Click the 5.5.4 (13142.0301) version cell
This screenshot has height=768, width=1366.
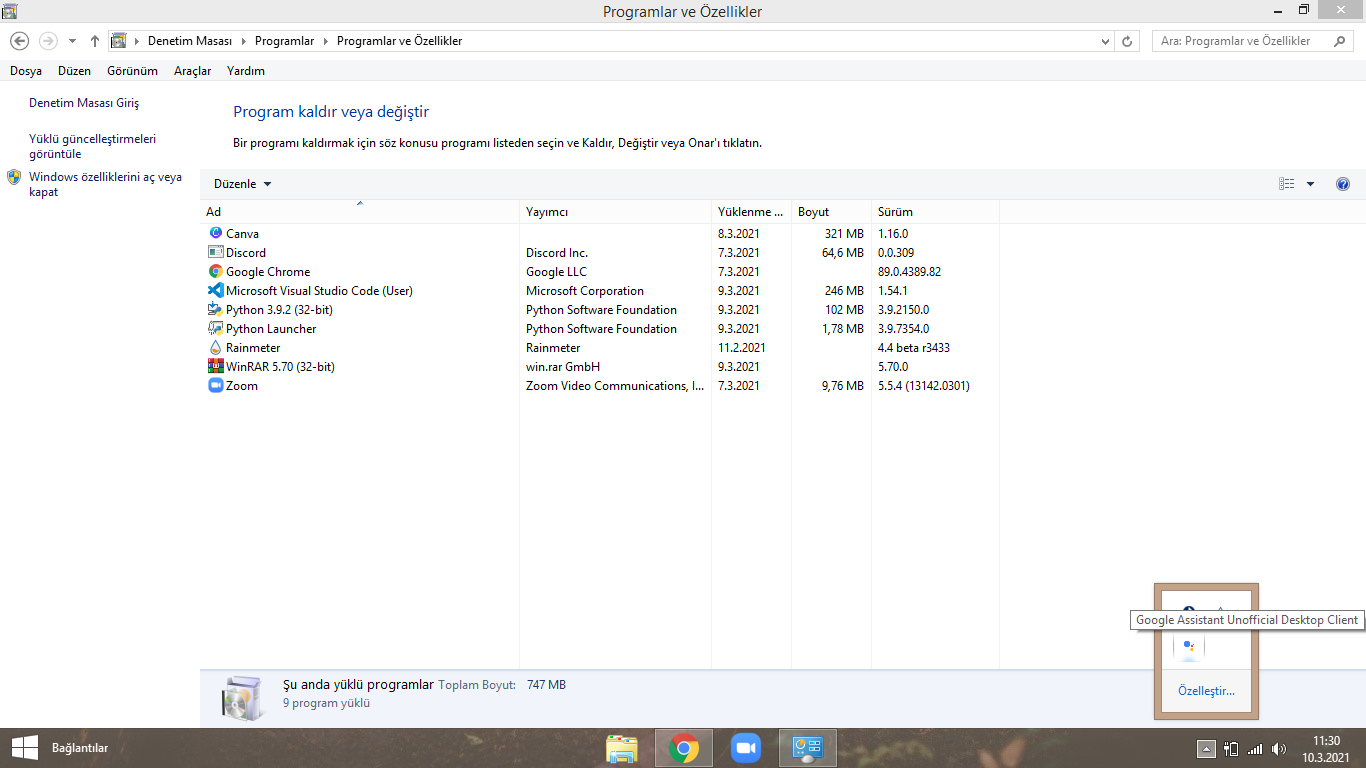click(924, 386)
